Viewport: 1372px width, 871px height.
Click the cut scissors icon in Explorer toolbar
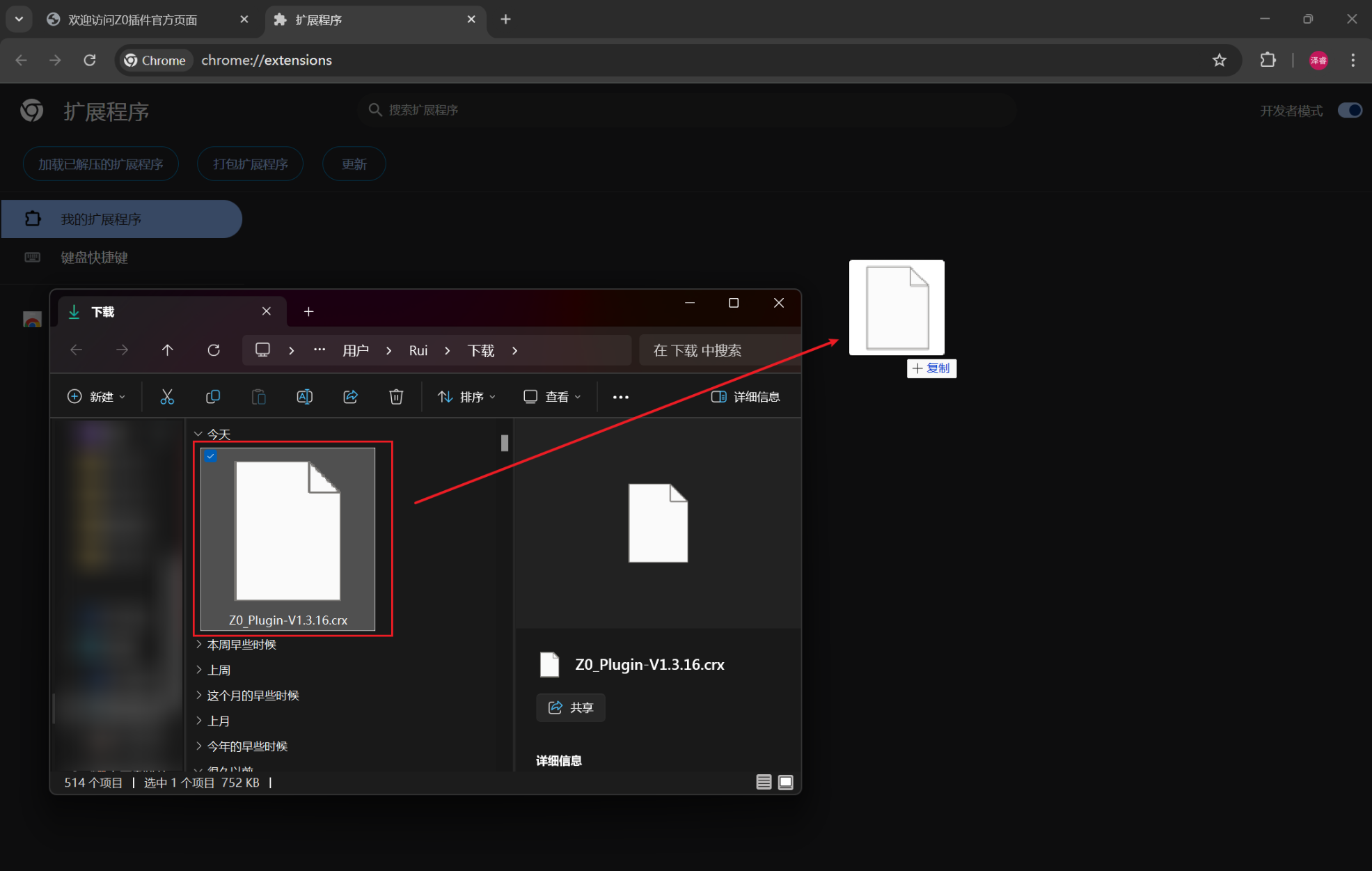tap(167, 397)
